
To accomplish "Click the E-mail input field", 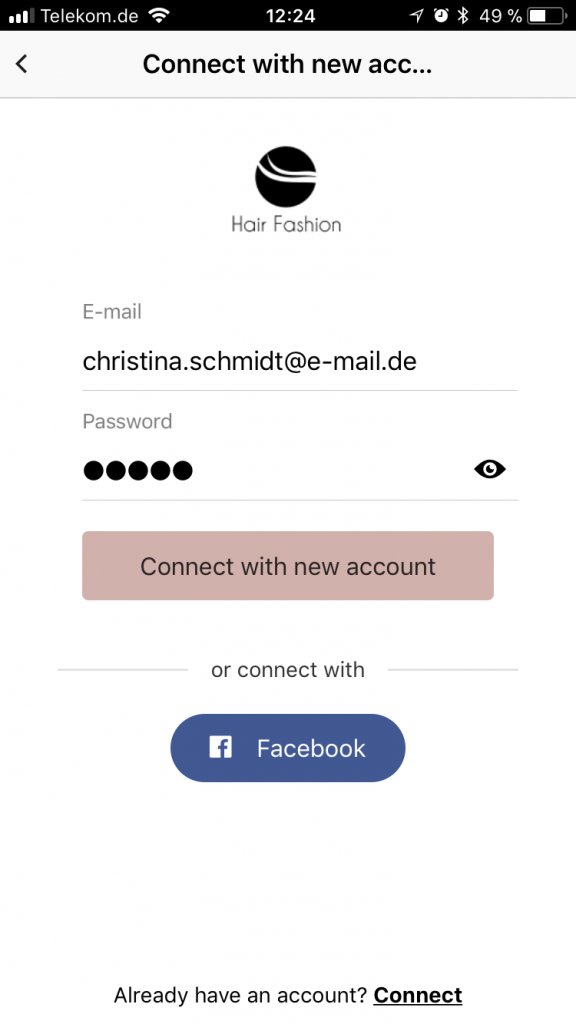I will click(300, 361).
